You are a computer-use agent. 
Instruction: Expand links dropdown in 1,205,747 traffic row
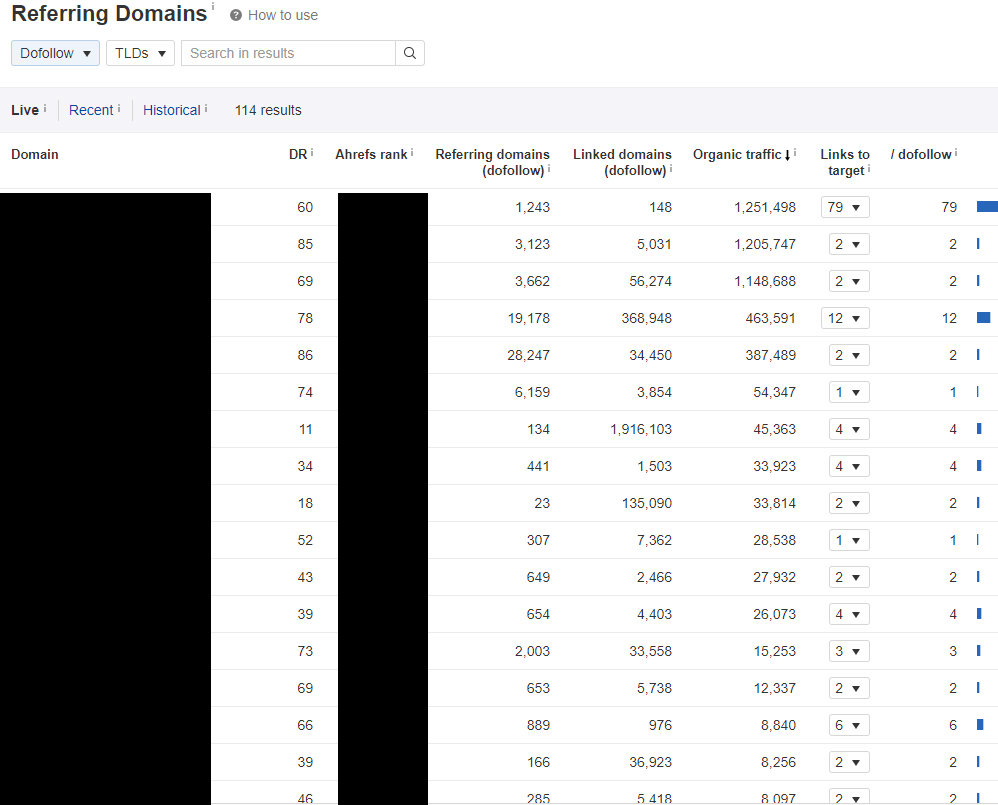click(848, 244)
